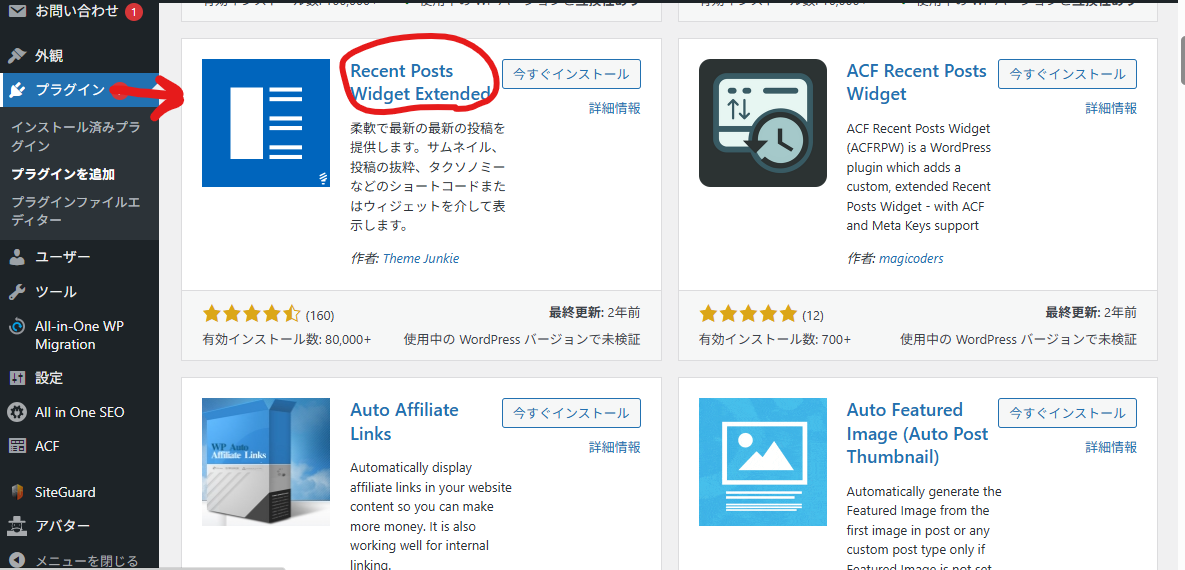Click the ACF menu icon

[17, 446]
